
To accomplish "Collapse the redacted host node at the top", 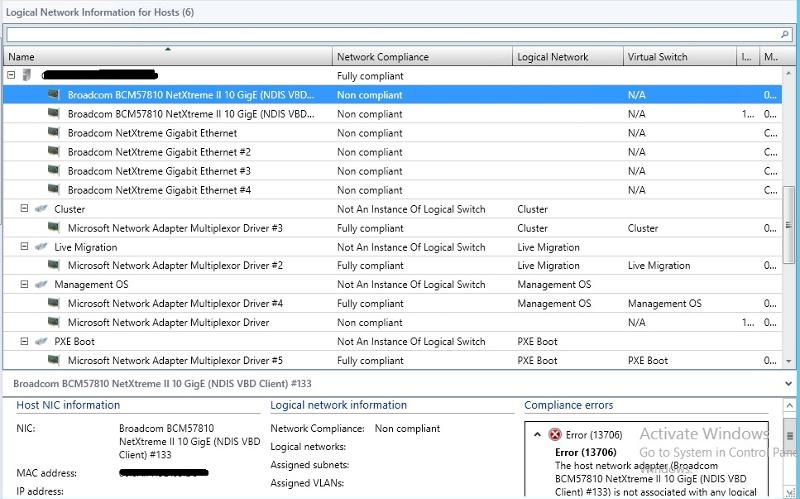I will point(11,76).
